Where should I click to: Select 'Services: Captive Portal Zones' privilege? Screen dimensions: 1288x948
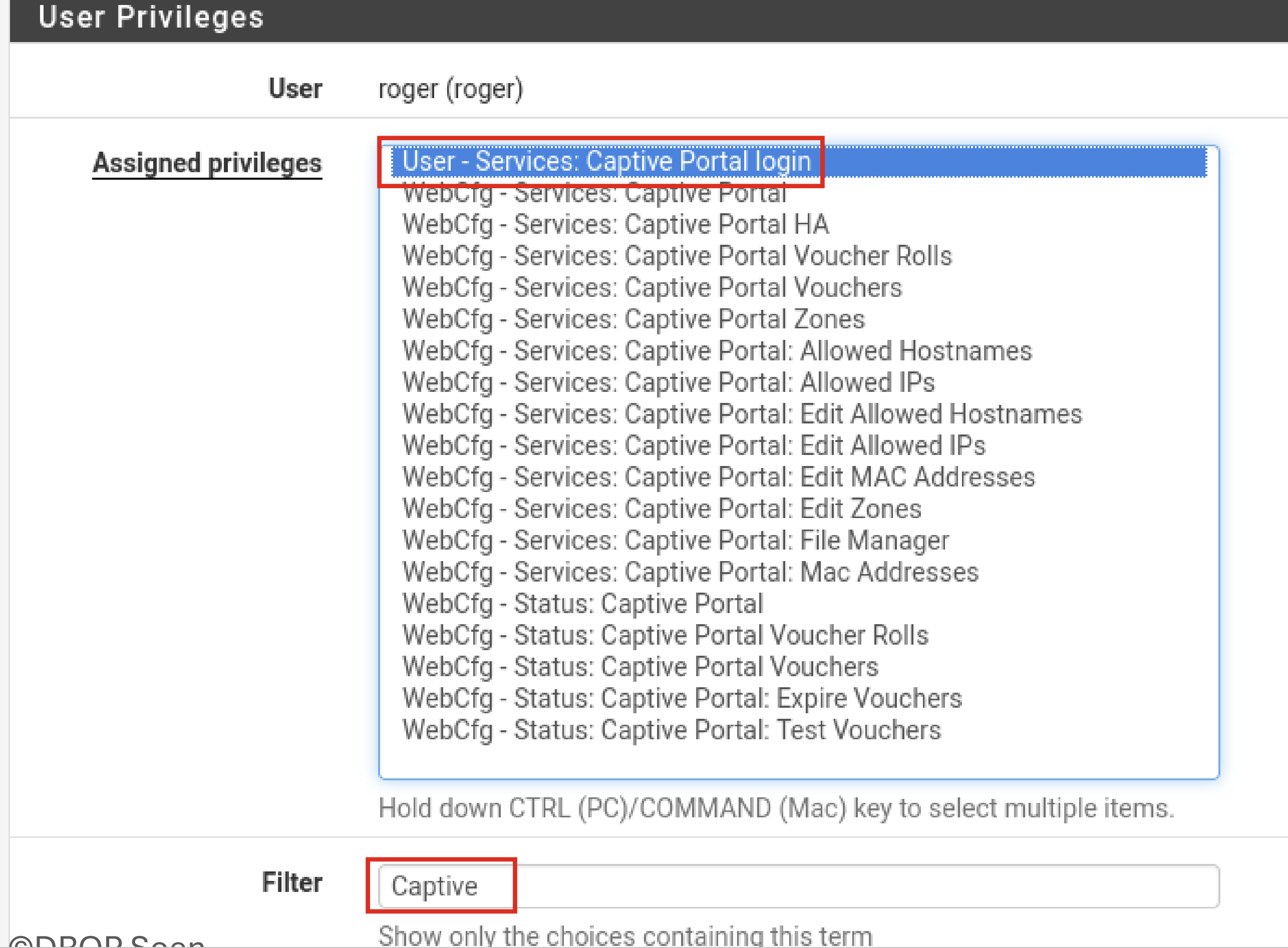coord(633,319)
